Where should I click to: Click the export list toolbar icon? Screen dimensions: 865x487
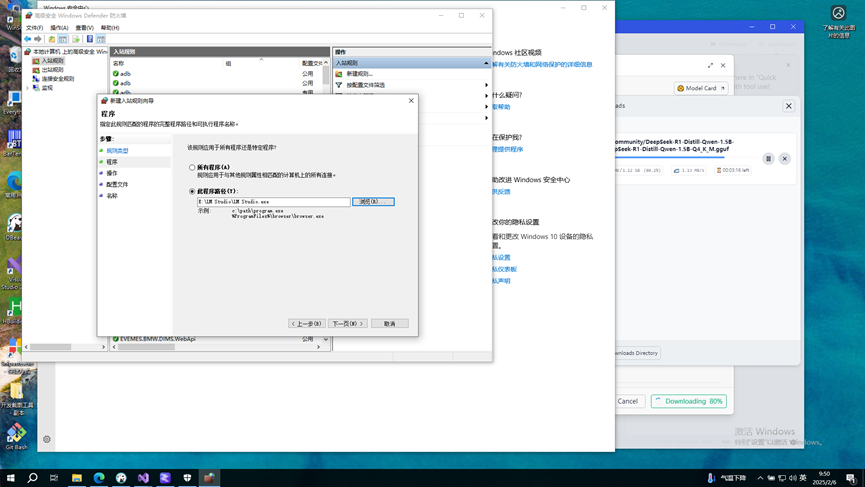tap(76, 39)
